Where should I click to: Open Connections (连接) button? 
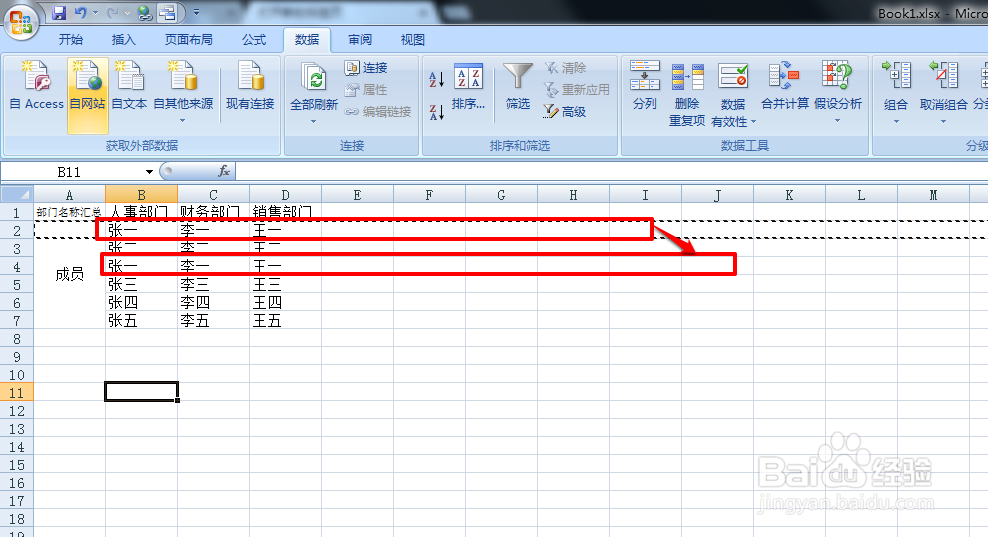click(x=366, y=67)
